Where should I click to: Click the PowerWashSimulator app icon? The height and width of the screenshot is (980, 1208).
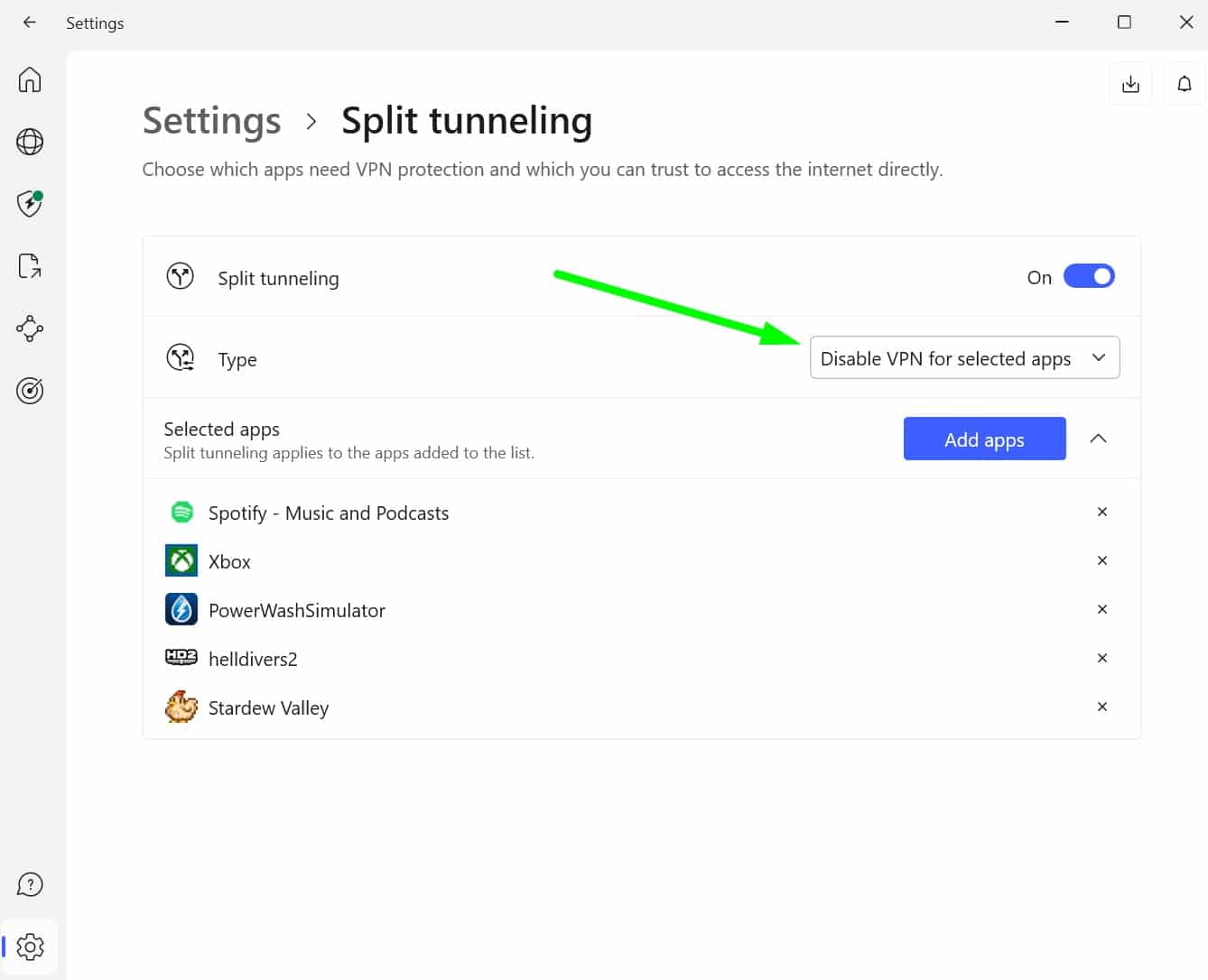[181, 610]
